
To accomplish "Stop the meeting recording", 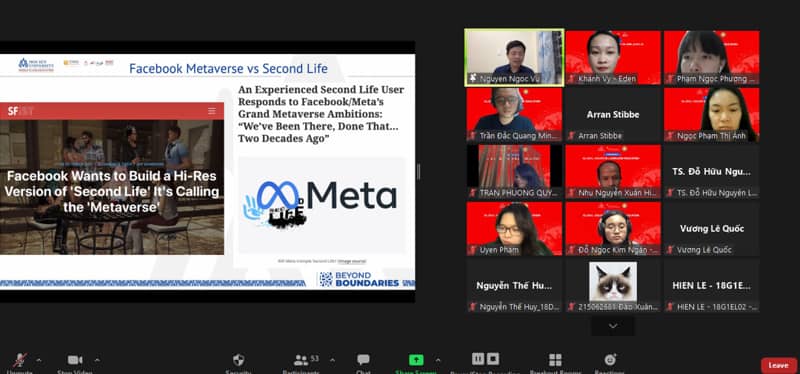I will 492,359.
